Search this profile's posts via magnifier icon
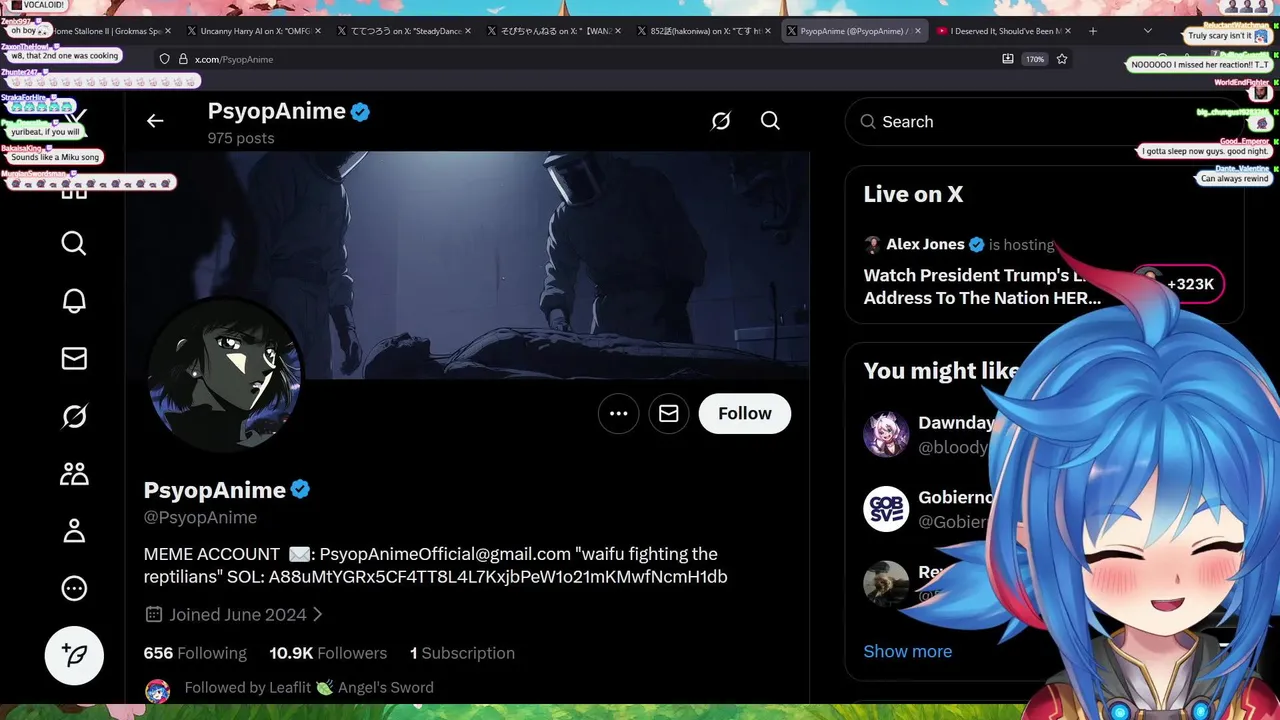Screen dimensions: 1280x720 (770, 121)
